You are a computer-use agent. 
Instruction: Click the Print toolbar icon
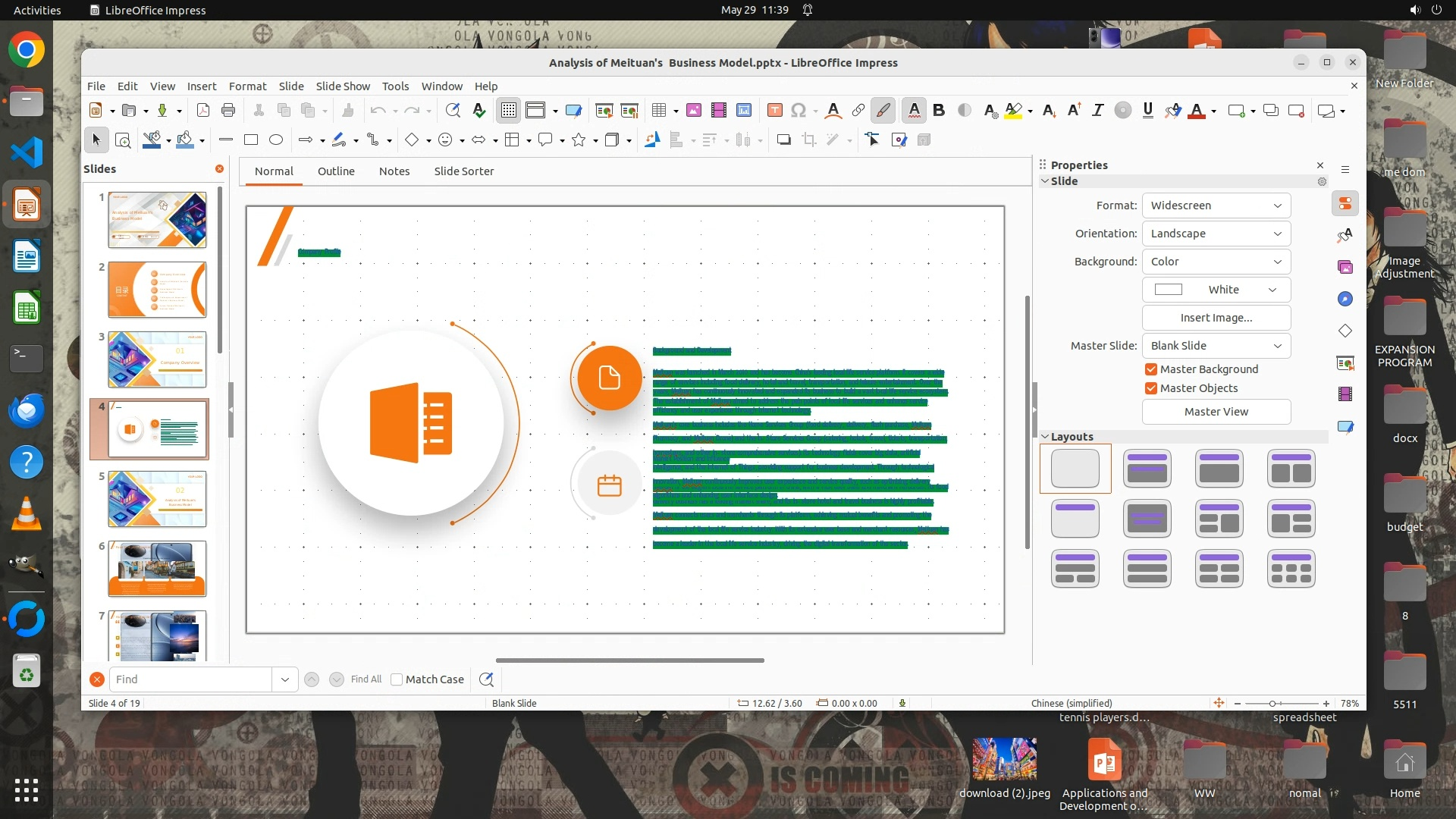[x=228, y=111]
